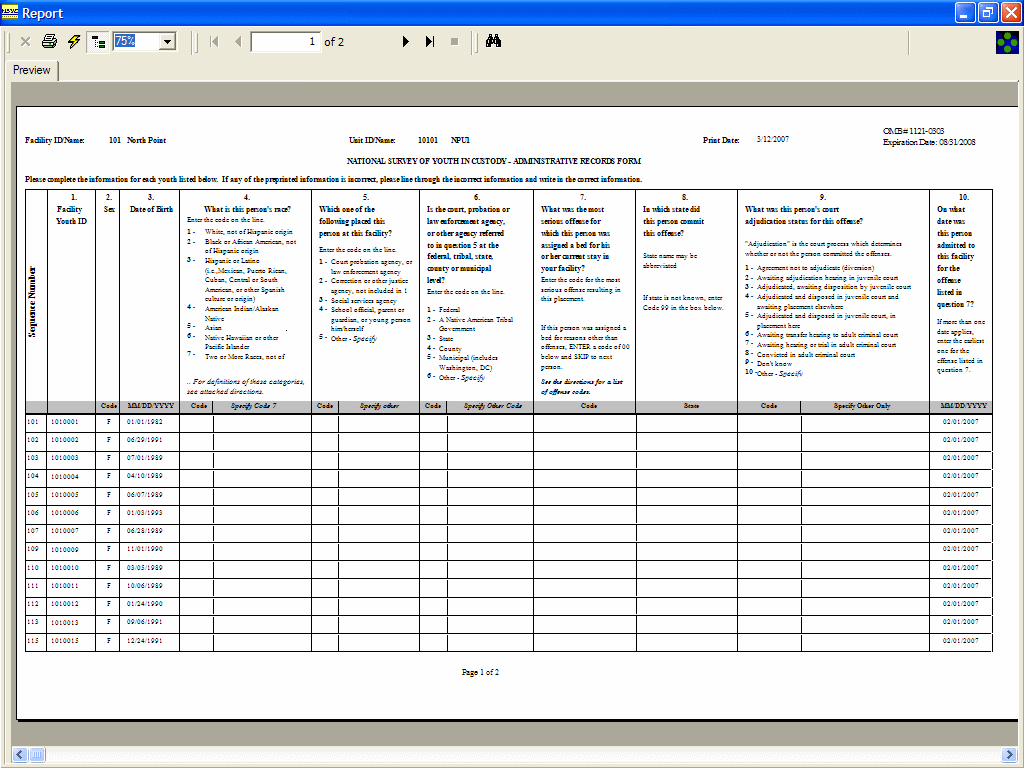Click the Report window title bar icon
1024x768 pixels.
[x=11, y=13]
